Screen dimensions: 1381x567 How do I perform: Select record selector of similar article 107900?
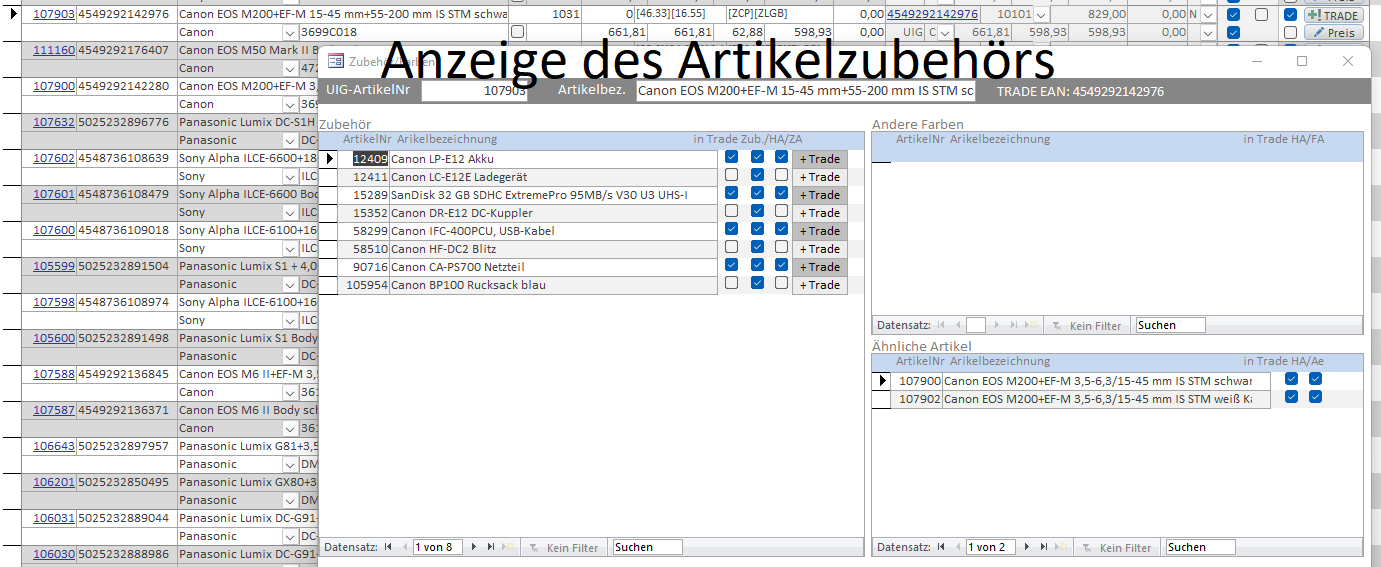[882, 381]
